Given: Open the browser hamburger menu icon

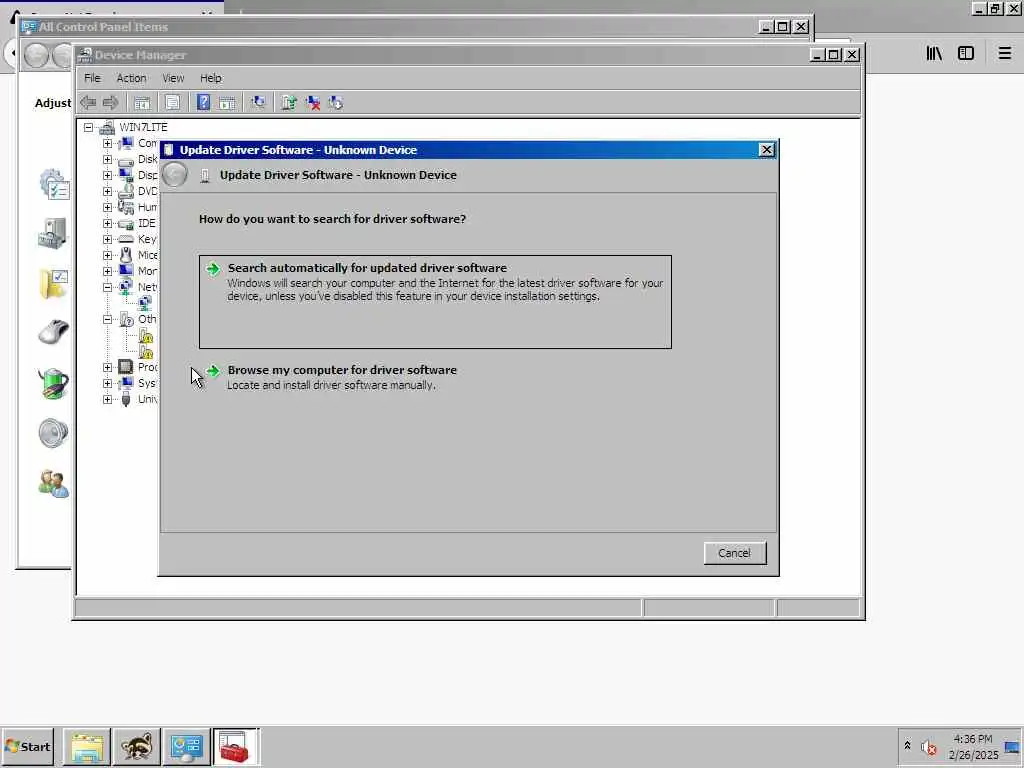Looking at the screenshot, I should click(x=1004, y=54).
